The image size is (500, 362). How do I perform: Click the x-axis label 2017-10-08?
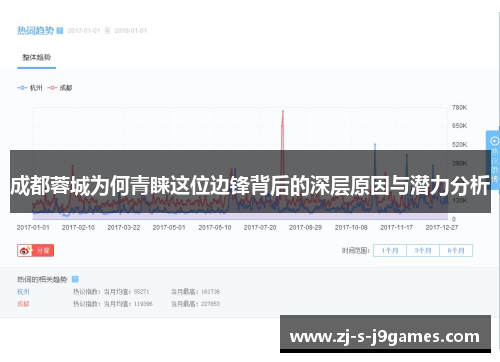[x=351, y=227]
